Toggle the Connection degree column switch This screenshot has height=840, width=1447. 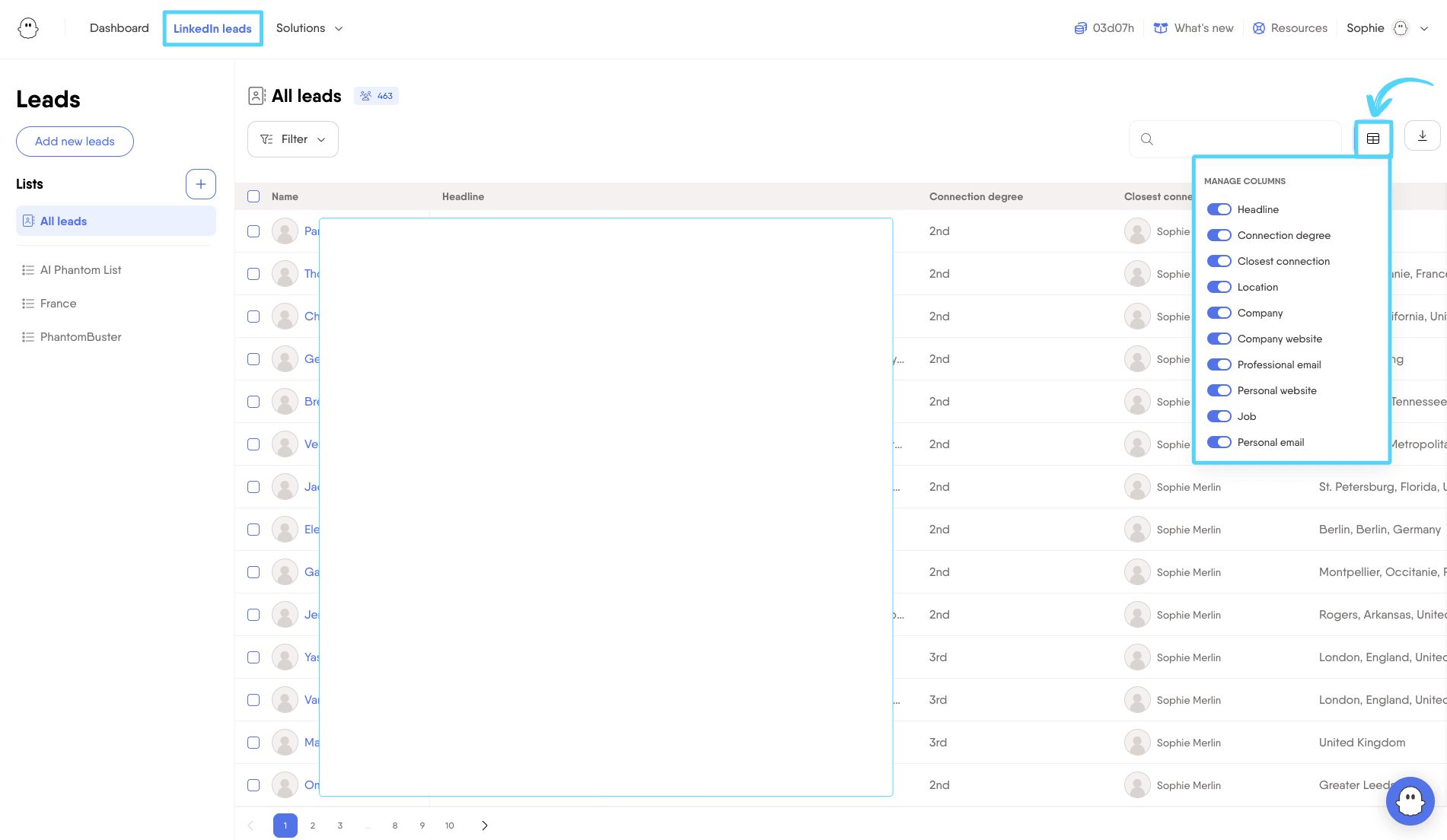click(x=1219, y=235)
